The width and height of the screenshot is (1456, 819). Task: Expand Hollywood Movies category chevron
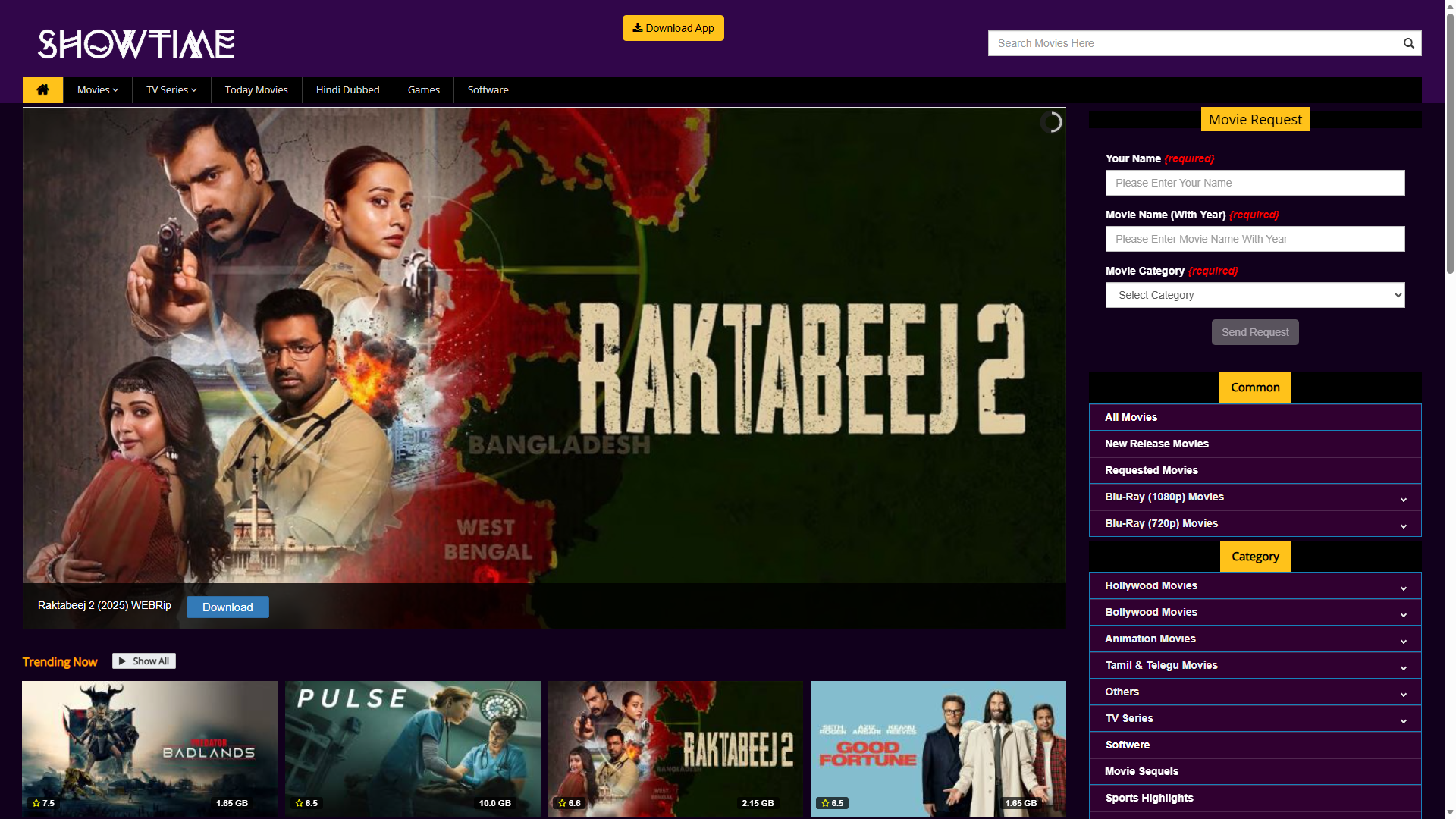pos(1403,588)
